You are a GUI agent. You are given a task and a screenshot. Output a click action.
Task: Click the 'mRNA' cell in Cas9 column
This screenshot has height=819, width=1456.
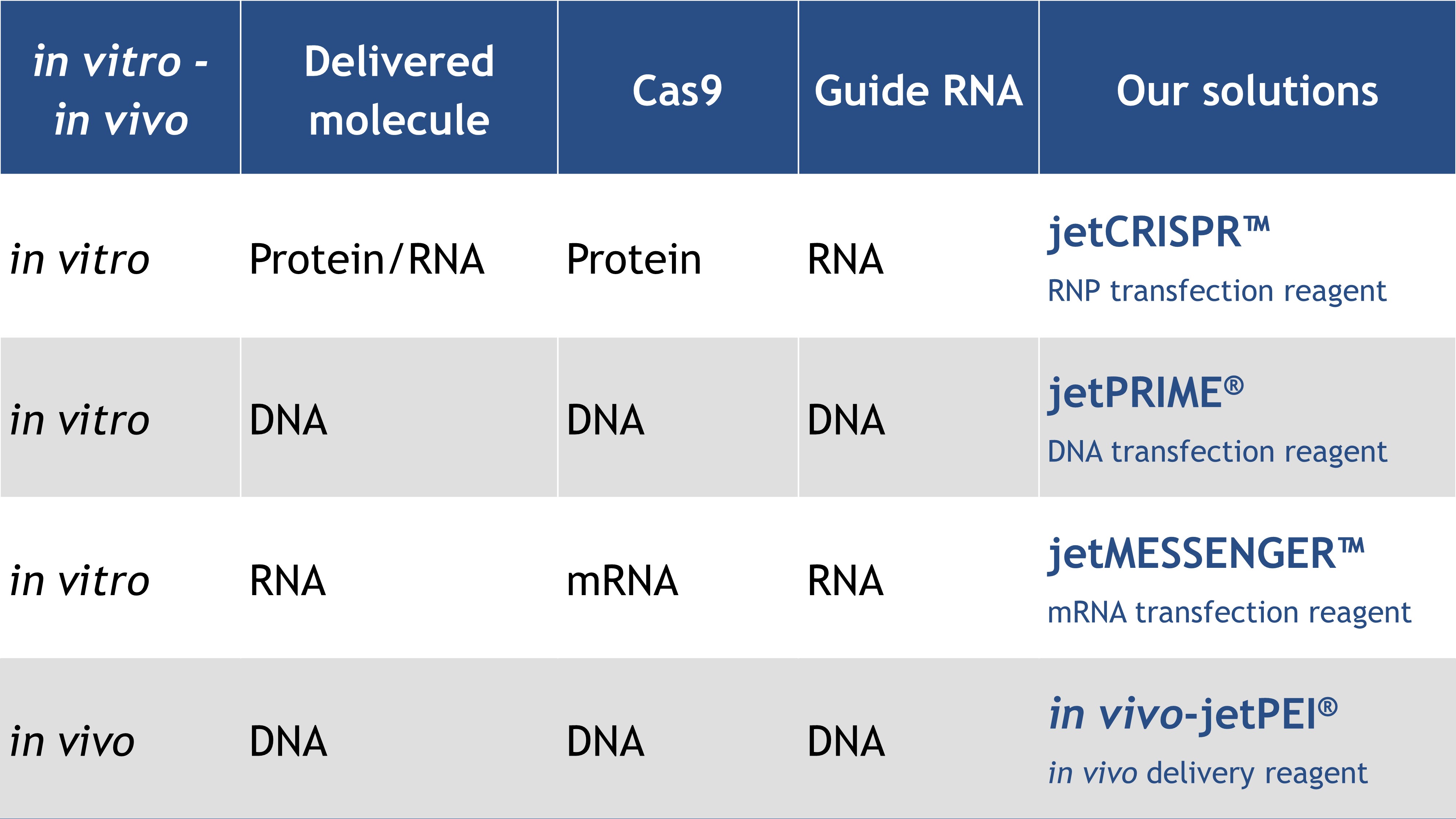click(x=622, y=581)
